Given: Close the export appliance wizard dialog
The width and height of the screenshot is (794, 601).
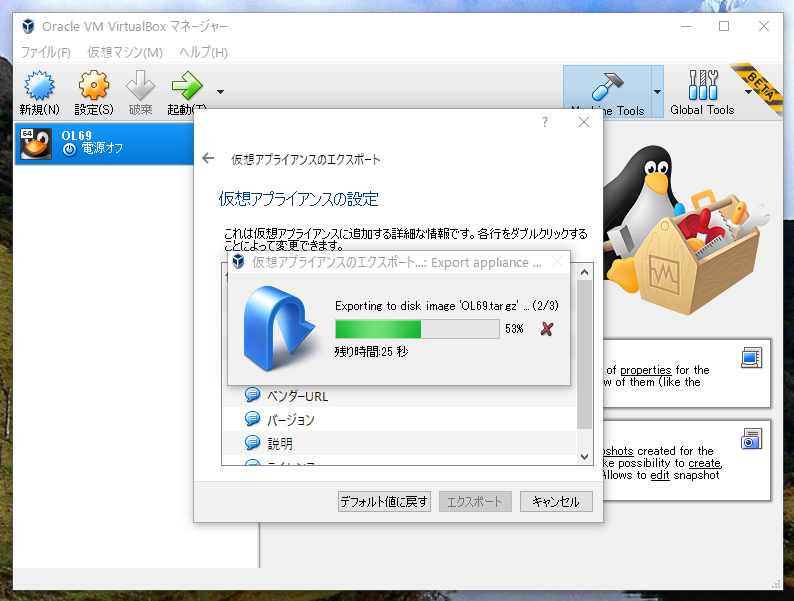Looking at the screenshot, I should point(584,122).
